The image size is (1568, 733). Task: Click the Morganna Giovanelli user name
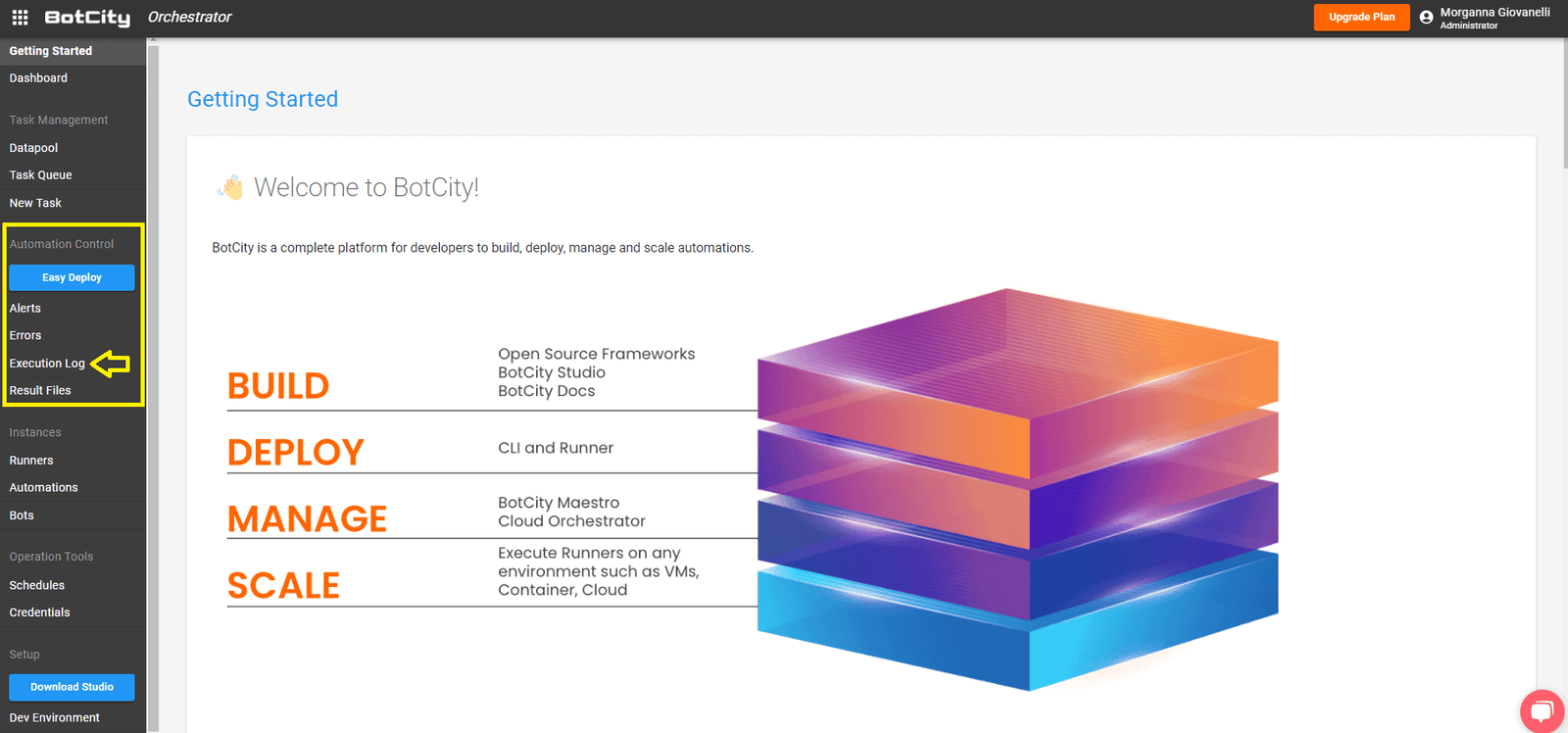tap(1494, 13)
